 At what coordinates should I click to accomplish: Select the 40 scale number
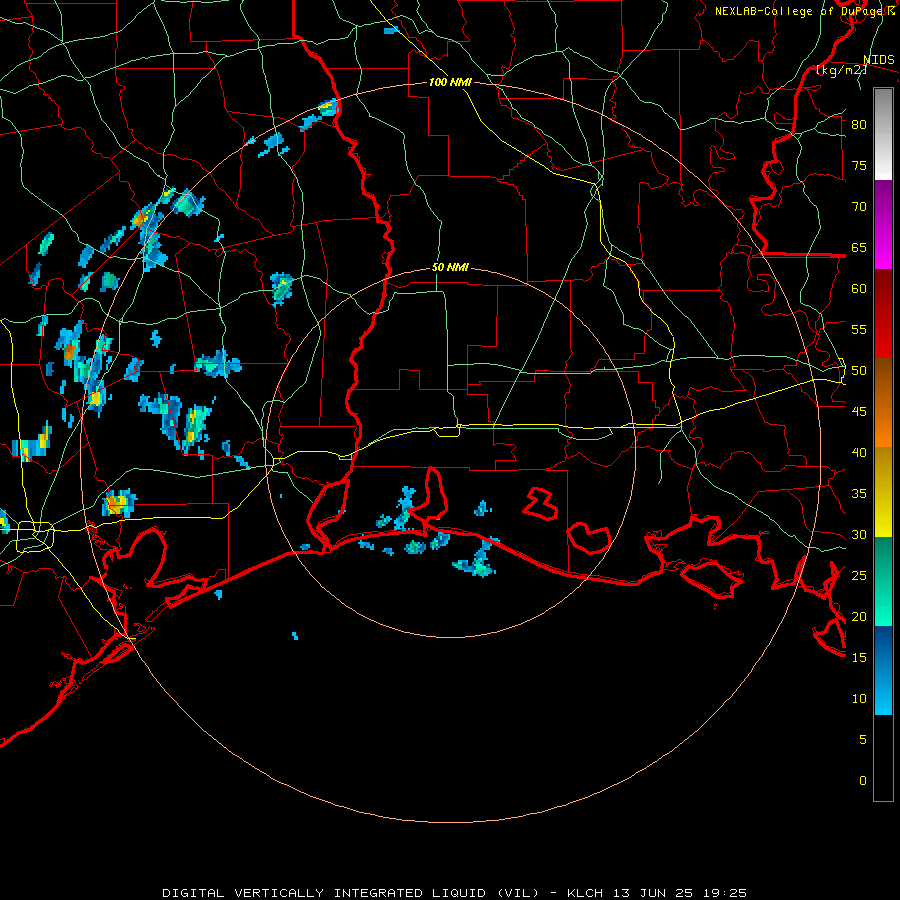coord(859,453)
